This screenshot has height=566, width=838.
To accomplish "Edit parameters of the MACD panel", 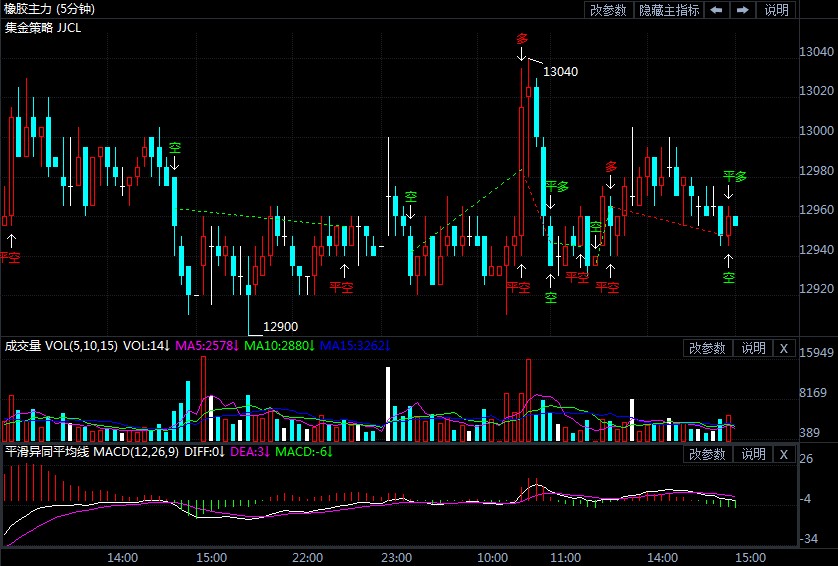I will [708, 454].
